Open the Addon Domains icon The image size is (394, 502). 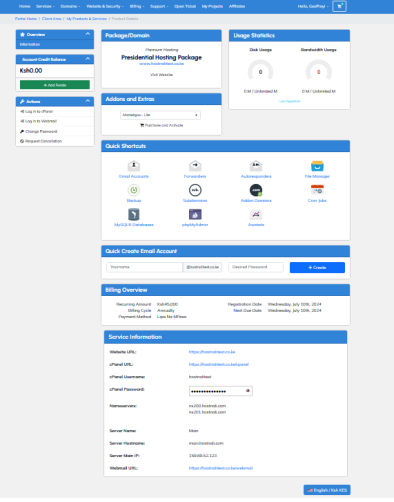(x=256, y=190)
